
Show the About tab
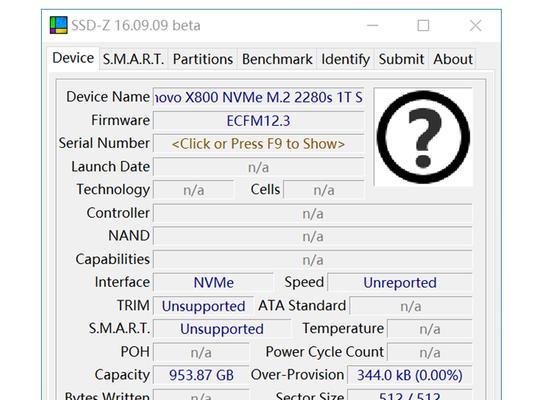(453, 59)
